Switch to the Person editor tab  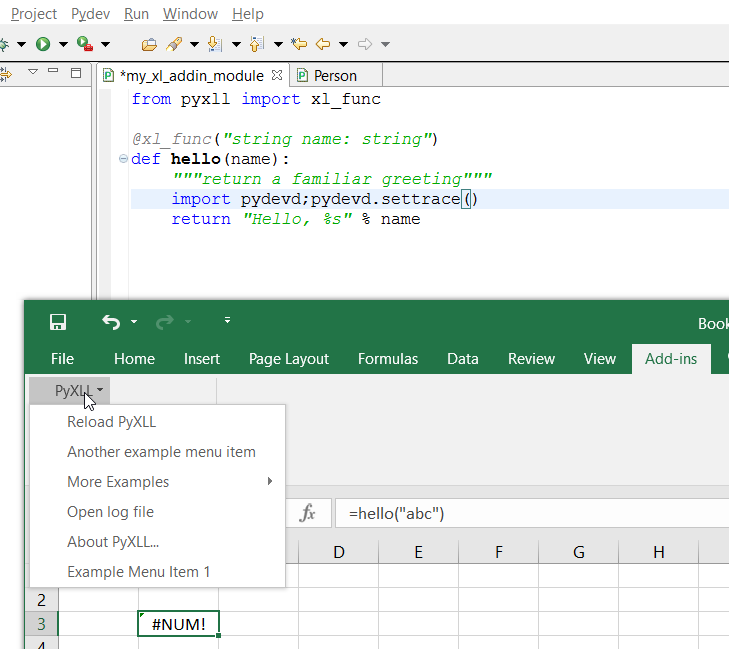tap(334, 75)
